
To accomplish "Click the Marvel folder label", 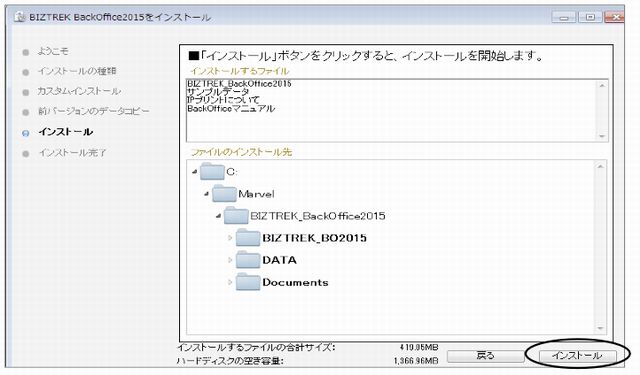I will pyautogui.click(x=256, y=194).
